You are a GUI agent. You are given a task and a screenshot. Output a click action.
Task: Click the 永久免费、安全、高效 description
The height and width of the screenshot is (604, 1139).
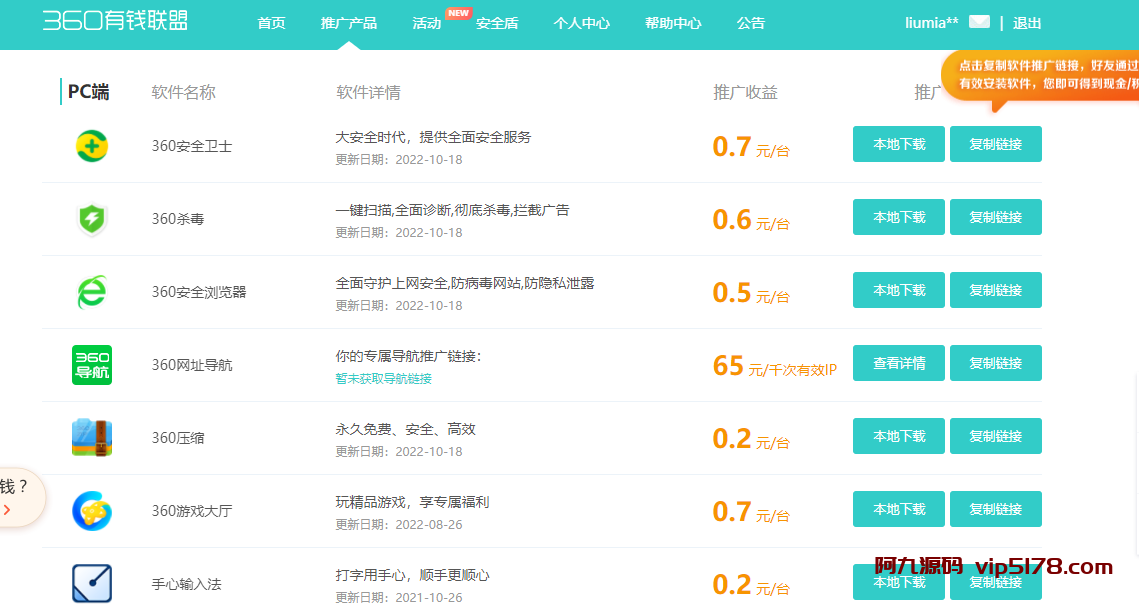405,430
